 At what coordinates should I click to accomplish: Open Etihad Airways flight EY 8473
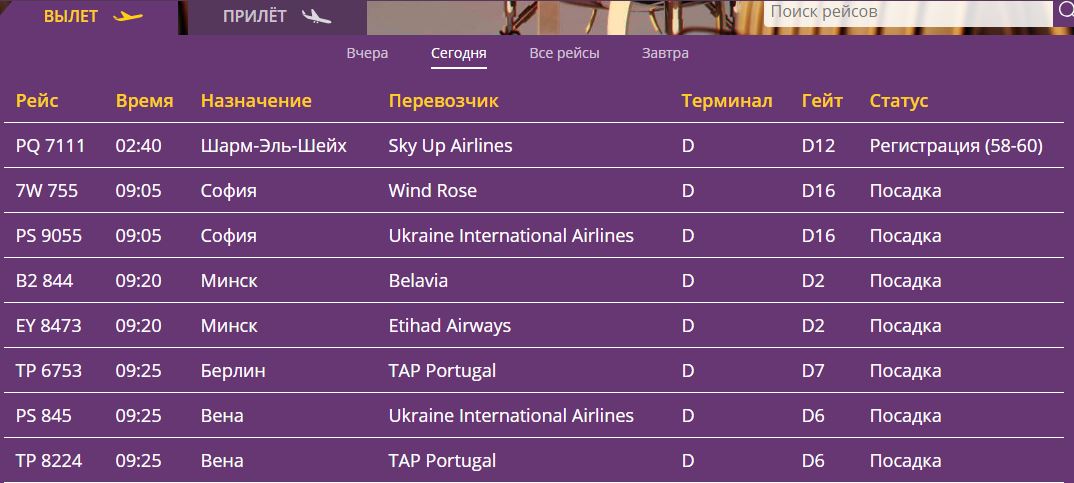pyautogui.click(x=49, y=326)
